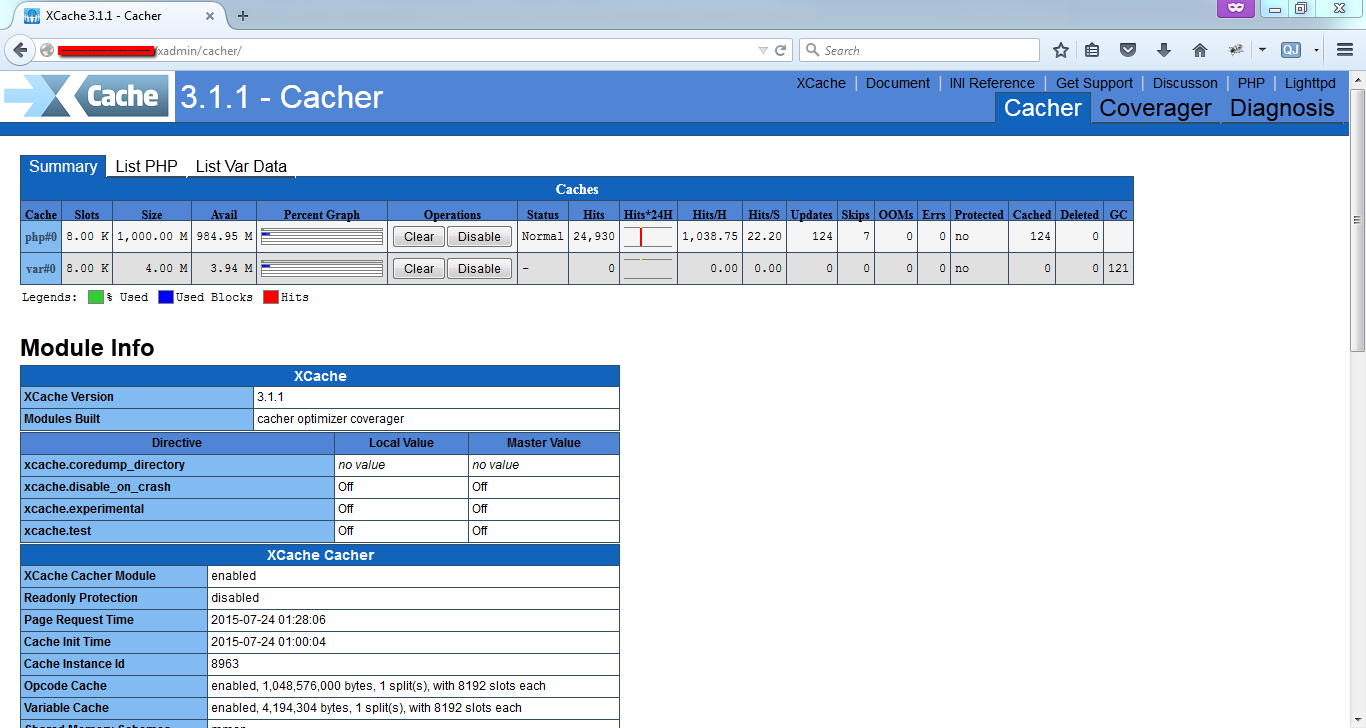Close the XCache 3.1.1 - Cacher tab

coord(212,15)
